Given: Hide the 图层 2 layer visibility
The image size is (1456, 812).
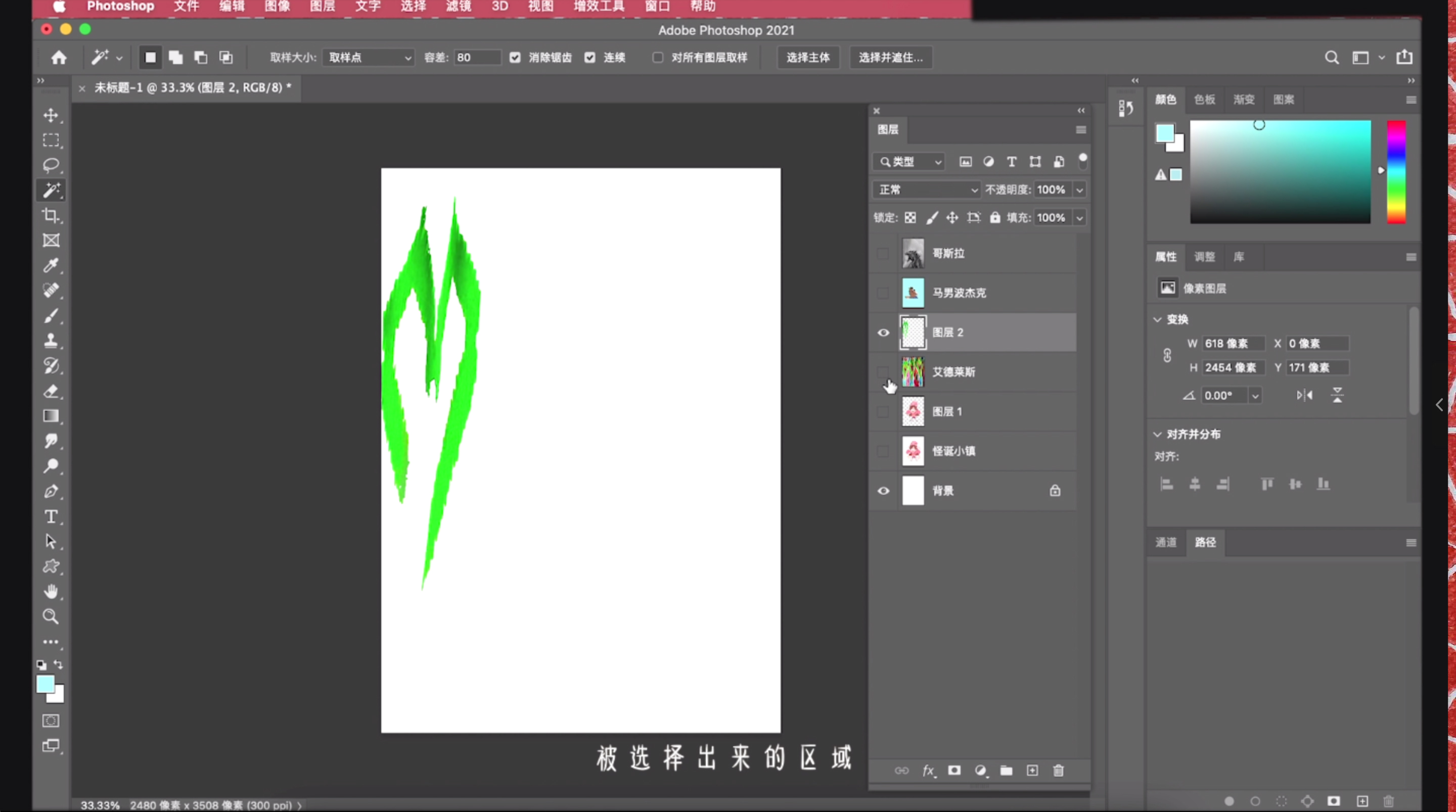Looking at the screenshot, I should pos(883,332).
